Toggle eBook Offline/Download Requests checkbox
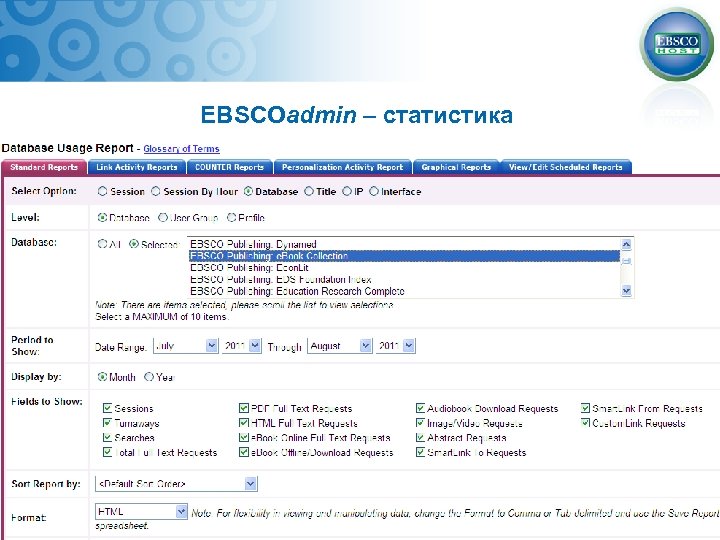The width and height of the screenshot is (720, 540). (x=244, y=452)
